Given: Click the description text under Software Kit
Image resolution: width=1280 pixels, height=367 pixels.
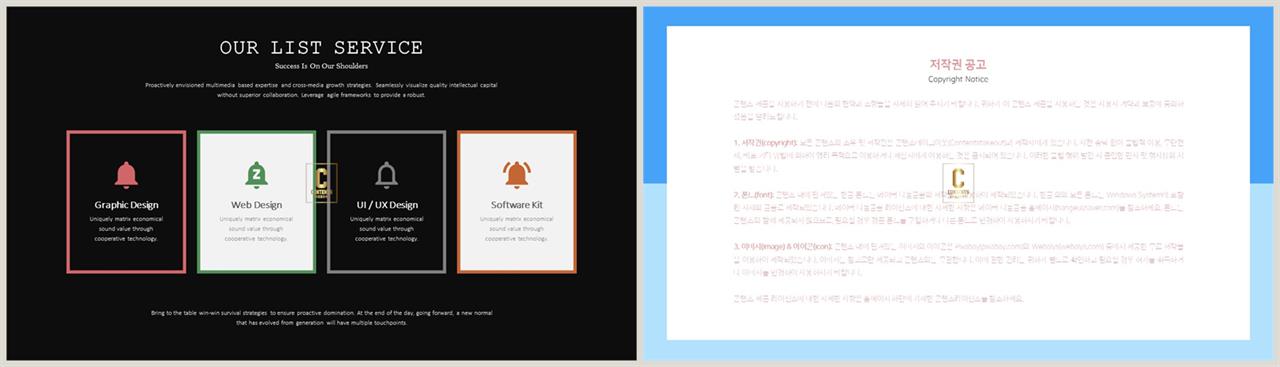Looking at the screenshot, I should click(x=517, y=228).
